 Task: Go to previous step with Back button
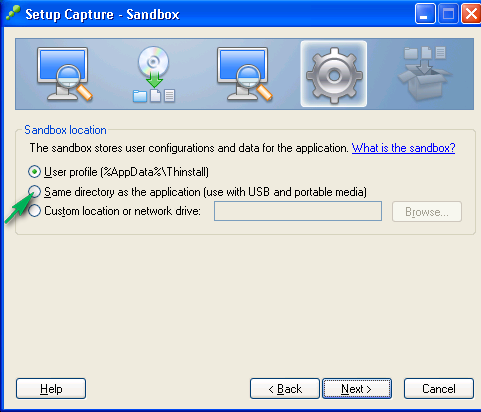coord(285,389)
